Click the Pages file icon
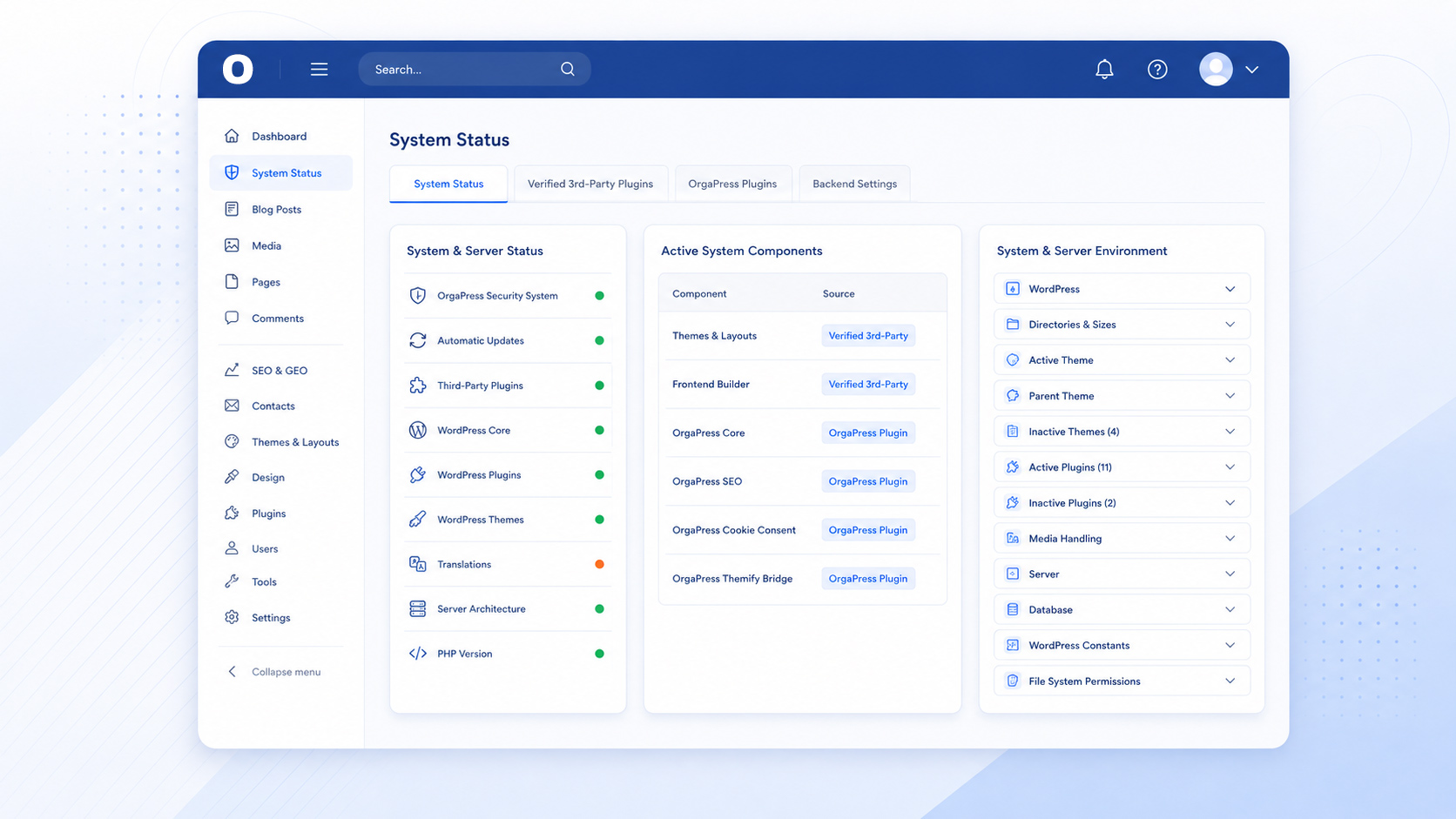1456x819 pixels. pyautogui.click(x=232, y=282)
